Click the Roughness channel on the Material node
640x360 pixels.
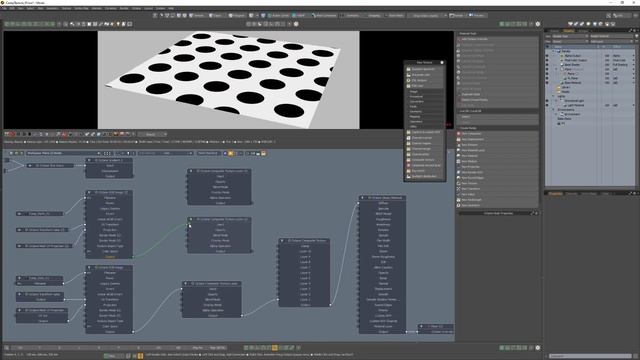pos(383,219)
